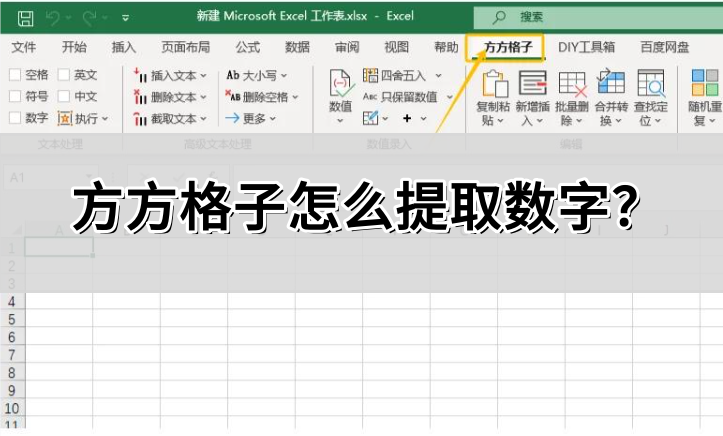Viewport: 723px width, 436px height.
Task: Click the Redo arrow icon
Action: (89, 18)
